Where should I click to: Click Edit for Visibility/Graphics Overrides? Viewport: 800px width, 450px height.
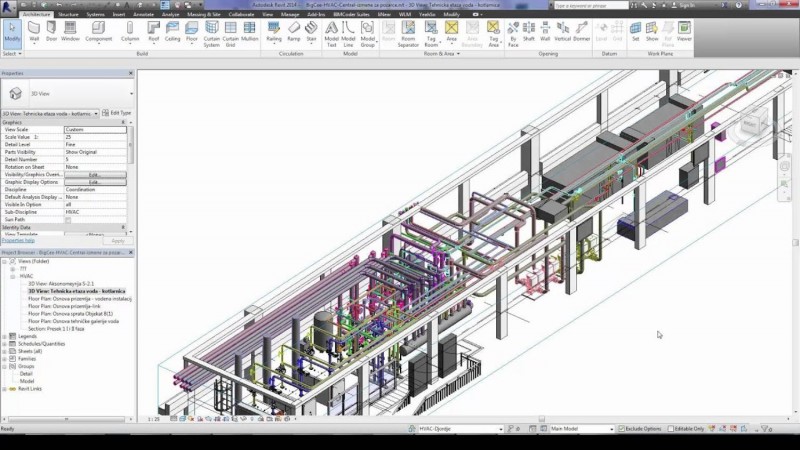coord(95,174)
